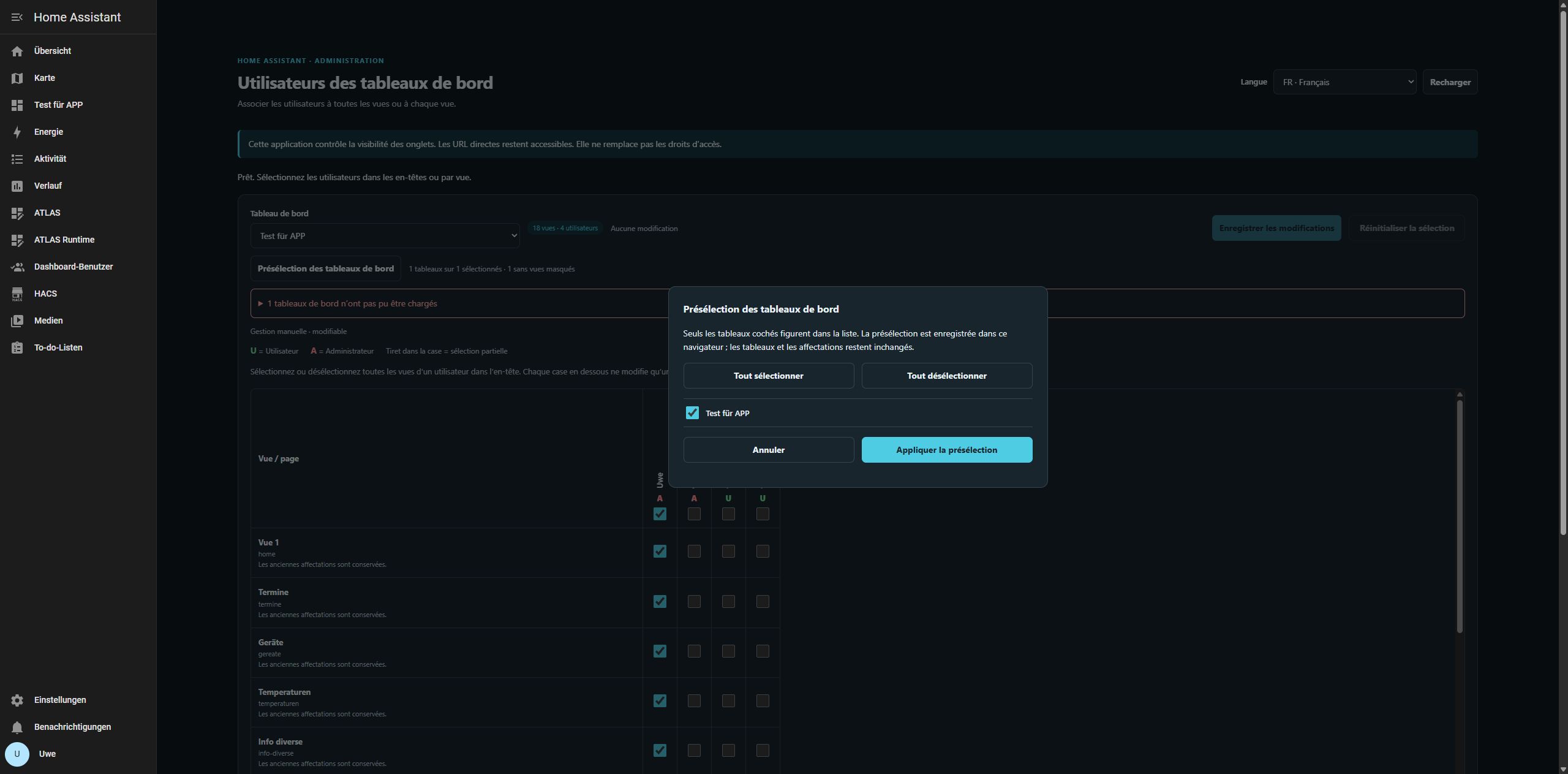The width and height of the screenshot is (1568, 774).
Task: Click Enregistrer les modifications button
Action: pos(1276,228)
